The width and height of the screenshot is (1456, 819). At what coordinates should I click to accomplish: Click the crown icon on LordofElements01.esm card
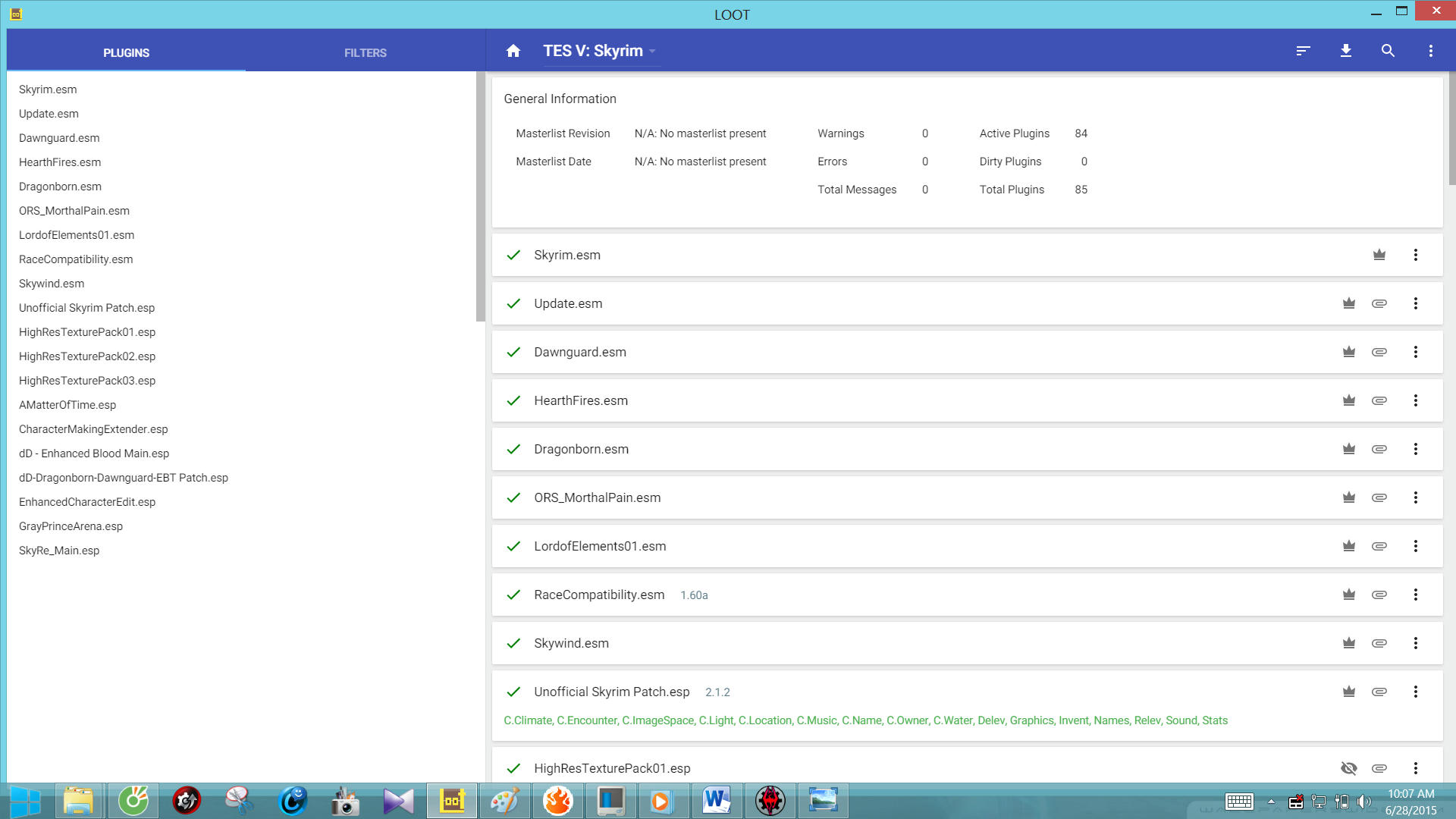point(1349,546)
